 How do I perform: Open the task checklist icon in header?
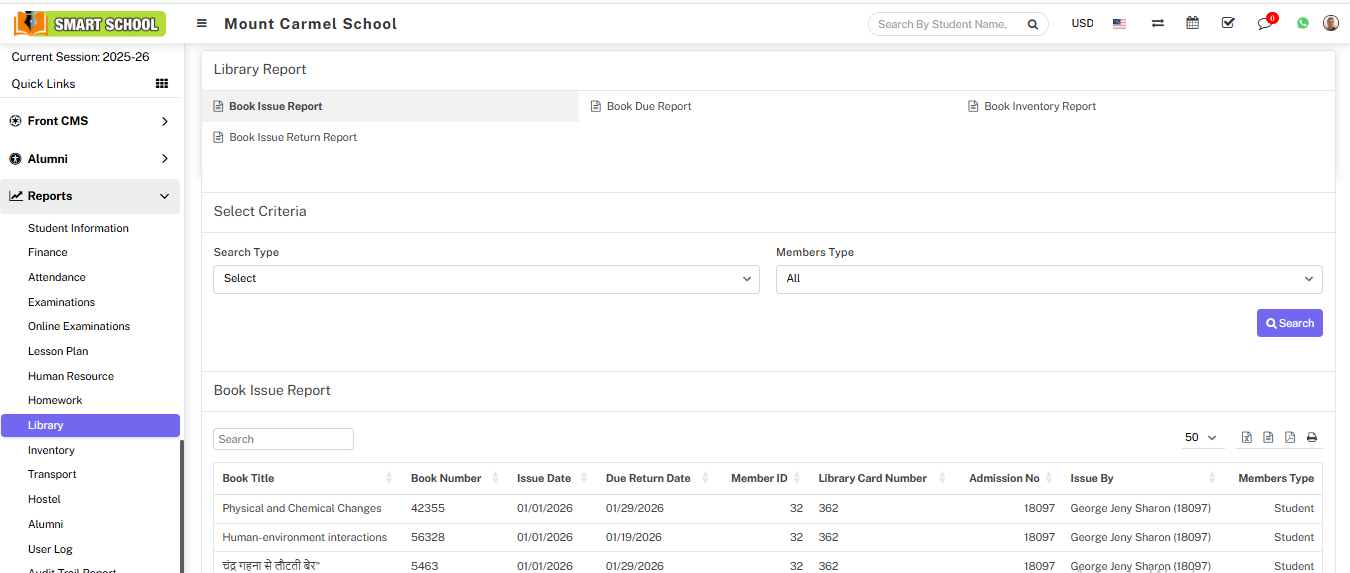click(x=1228, y=23)
